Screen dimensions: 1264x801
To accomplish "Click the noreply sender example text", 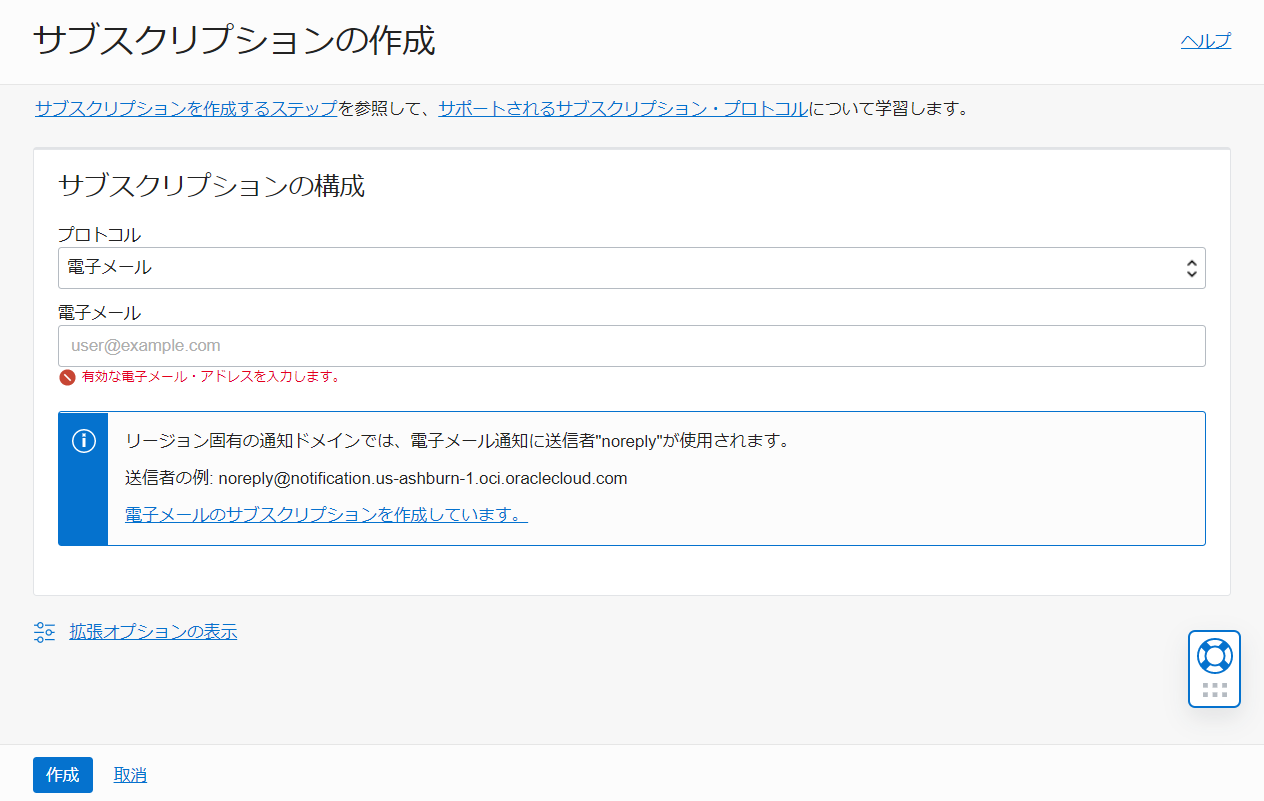I will [374, 478].
